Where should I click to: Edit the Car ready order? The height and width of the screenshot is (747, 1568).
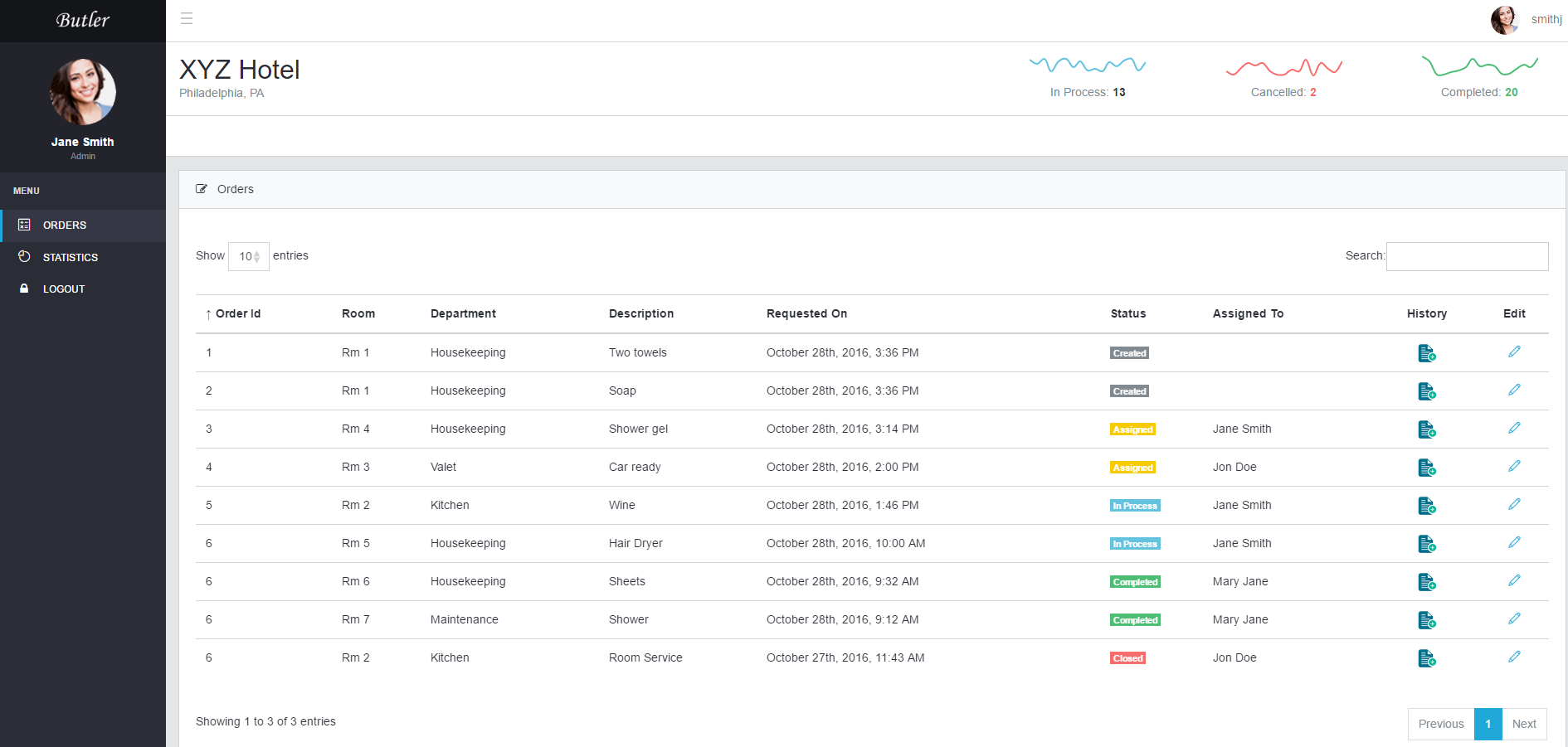[1514, 467]
